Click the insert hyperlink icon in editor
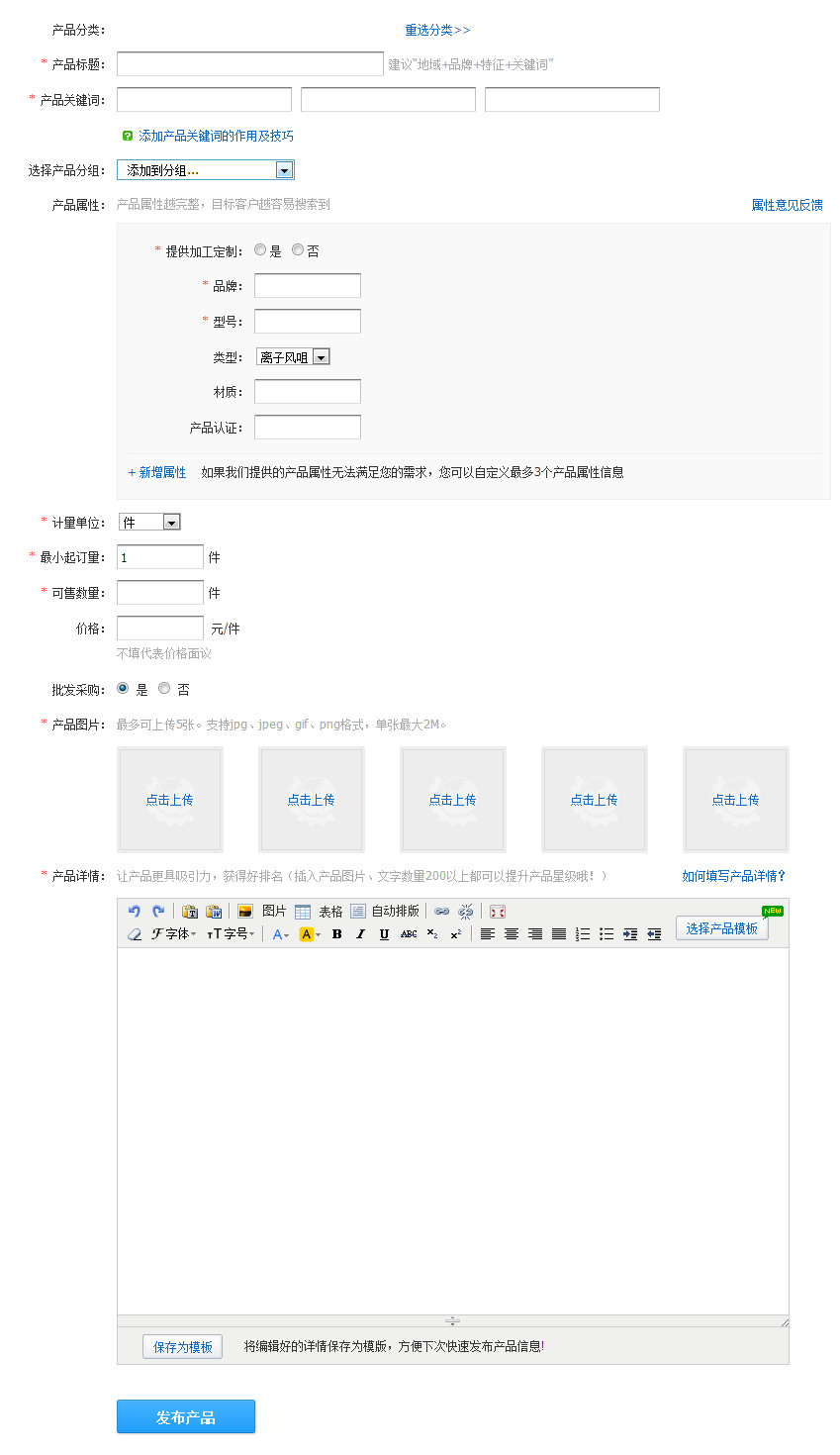The height and width of the screenshot is (1455, 840). click(442, 912)
